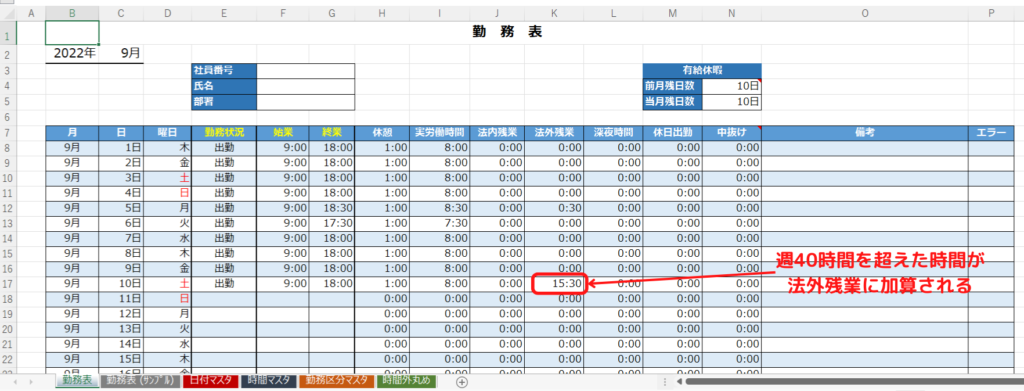This screenshot has height=391, width=1024.
Task: Click the select-all corner of the grid
Action: pyautogui.click(x=7, y=13)
